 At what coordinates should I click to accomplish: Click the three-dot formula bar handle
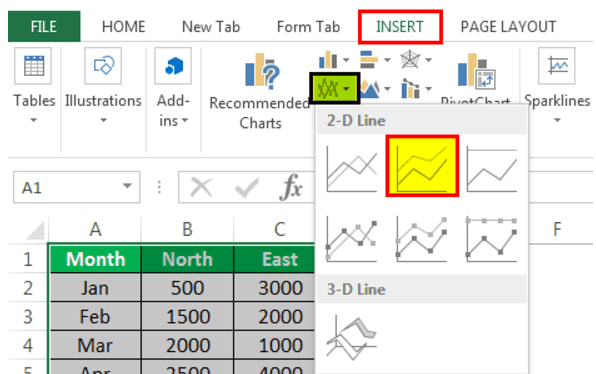point(159,187)
